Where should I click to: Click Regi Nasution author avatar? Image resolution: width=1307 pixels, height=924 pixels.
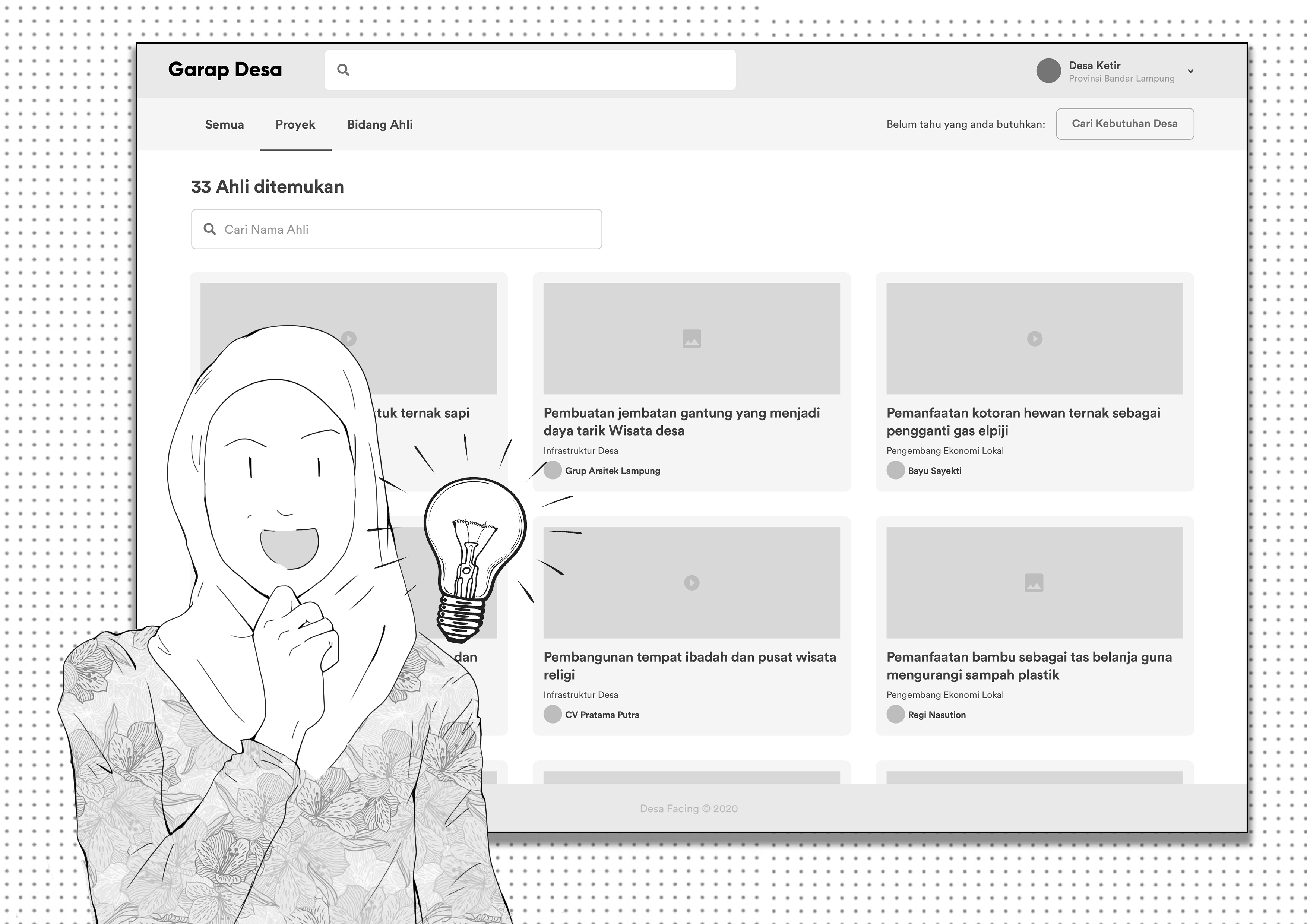point(895,715)
